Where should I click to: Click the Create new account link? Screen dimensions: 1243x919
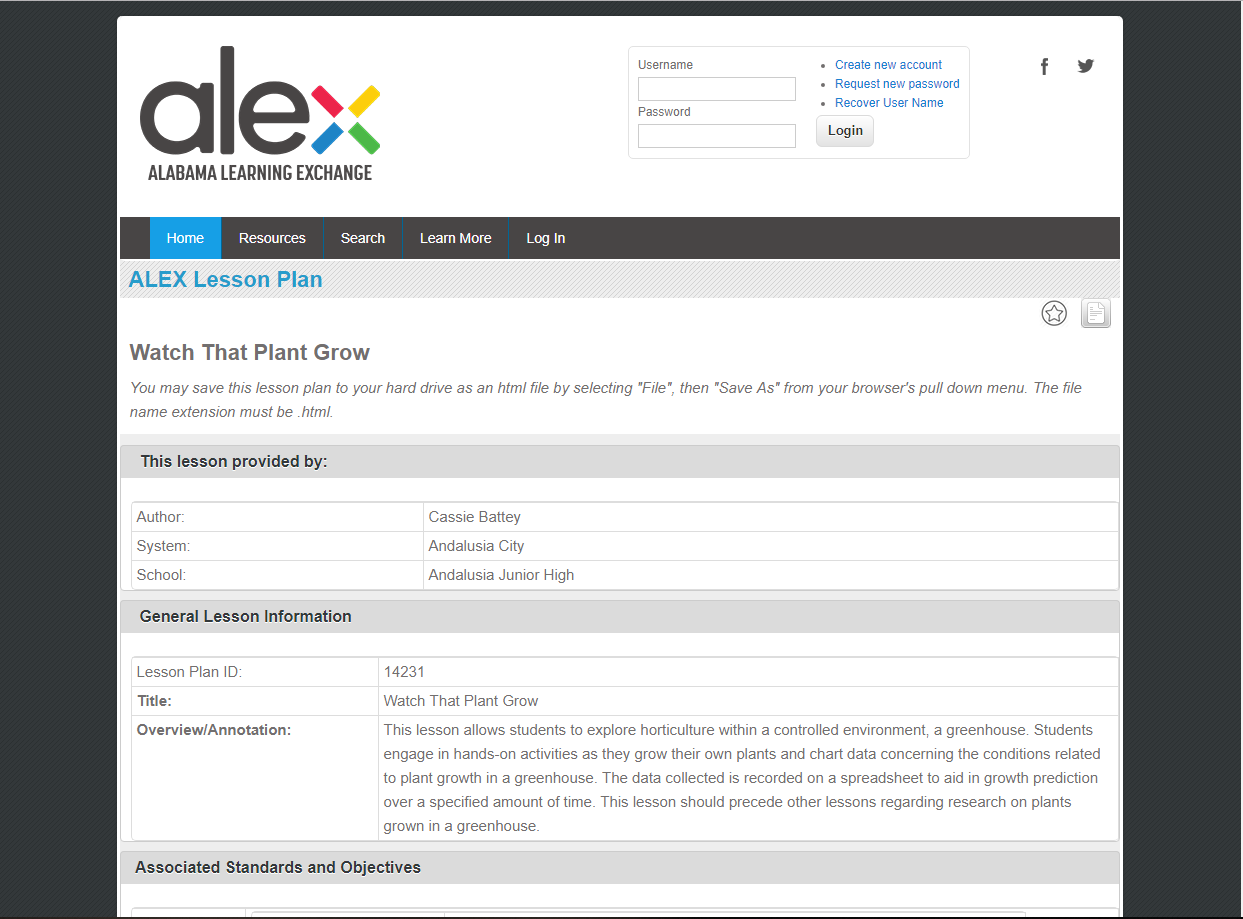888,65
